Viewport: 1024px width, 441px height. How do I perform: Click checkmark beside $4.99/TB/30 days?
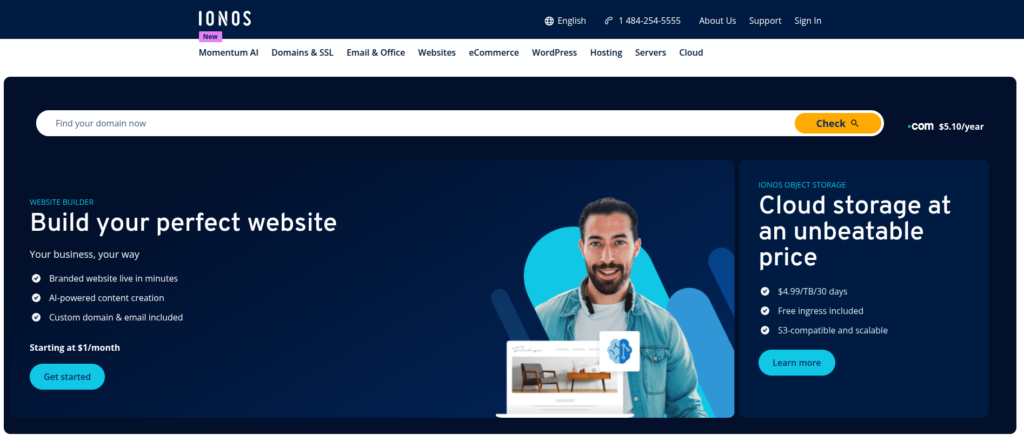(x=765, y=291)
